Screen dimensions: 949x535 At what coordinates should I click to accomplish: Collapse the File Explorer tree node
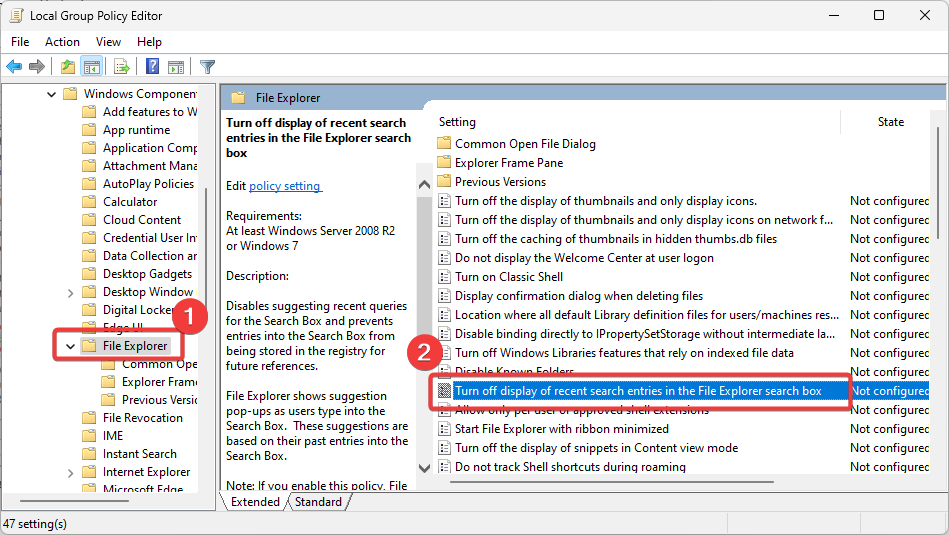pyautogui.click(x=70, y=346)
